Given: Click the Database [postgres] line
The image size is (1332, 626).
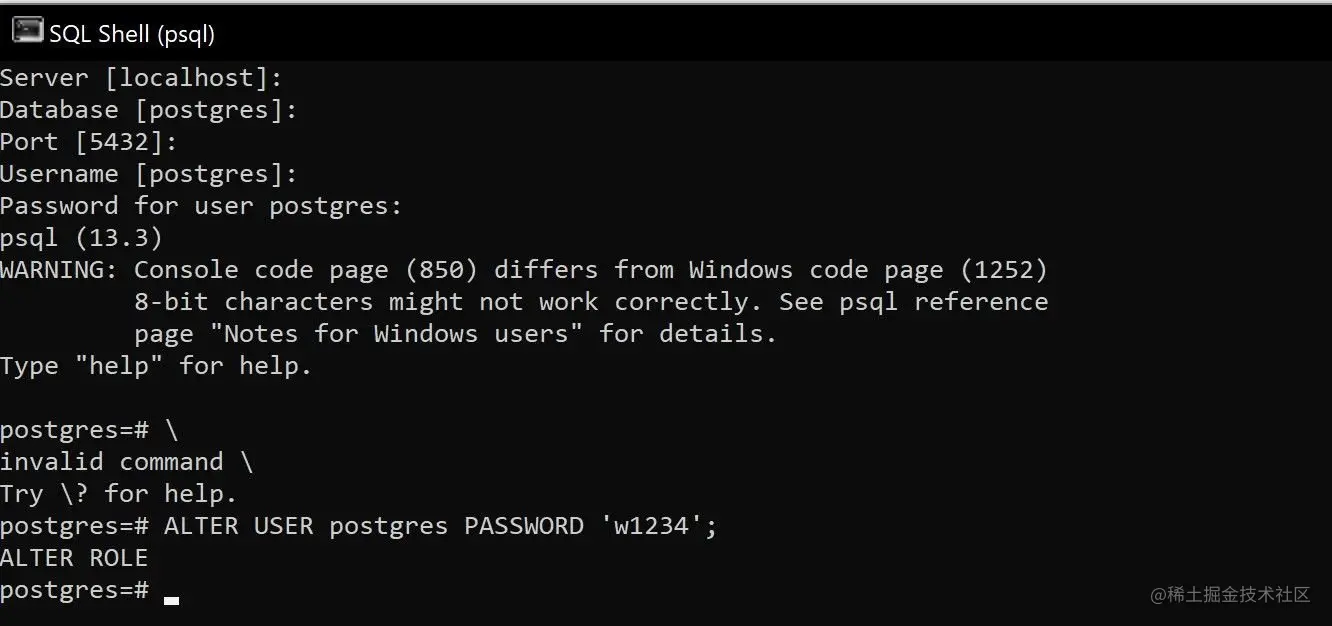Looking at the screenshot, I should (149, 110).
